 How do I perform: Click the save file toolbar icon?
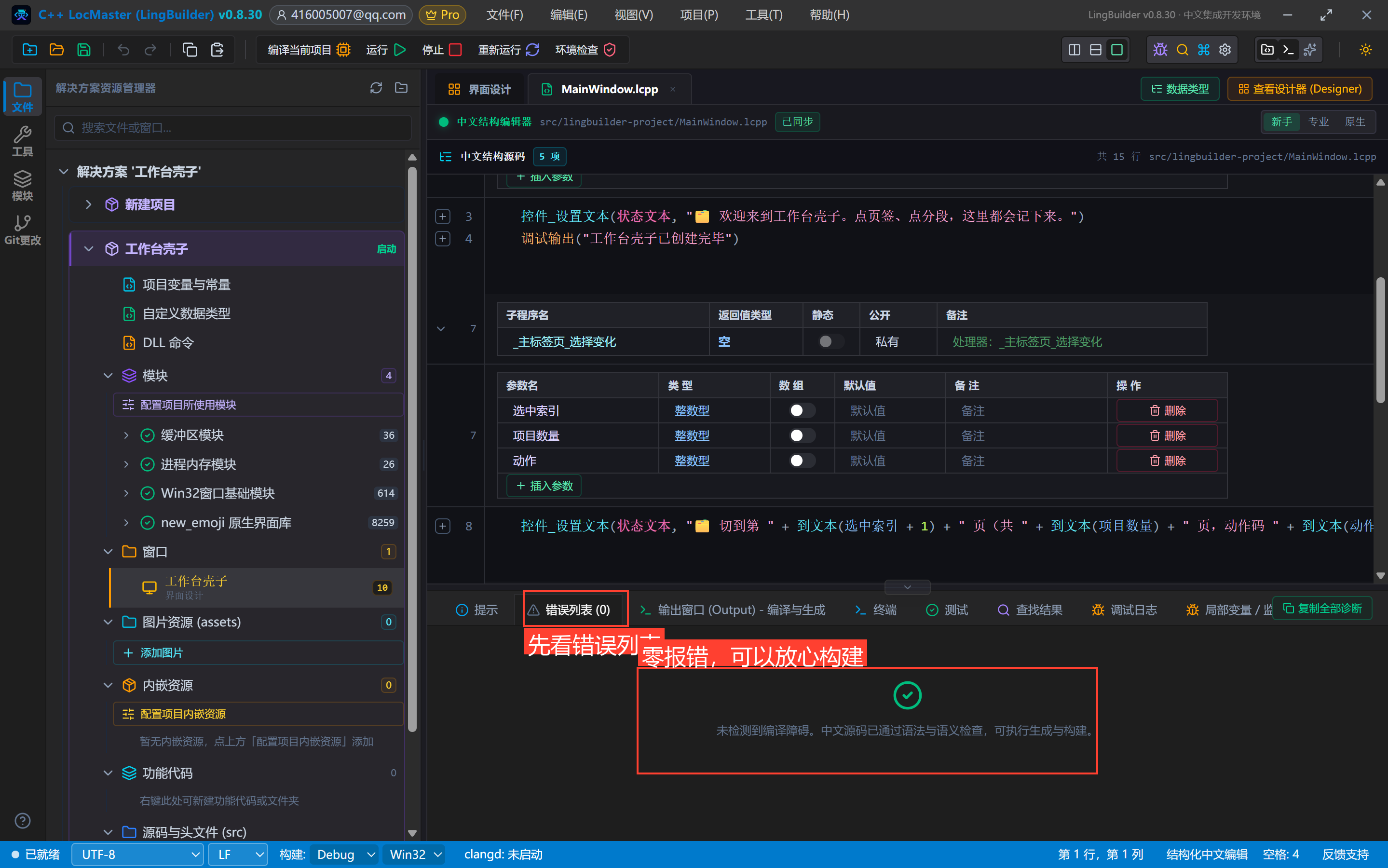[x=84, y=49]
